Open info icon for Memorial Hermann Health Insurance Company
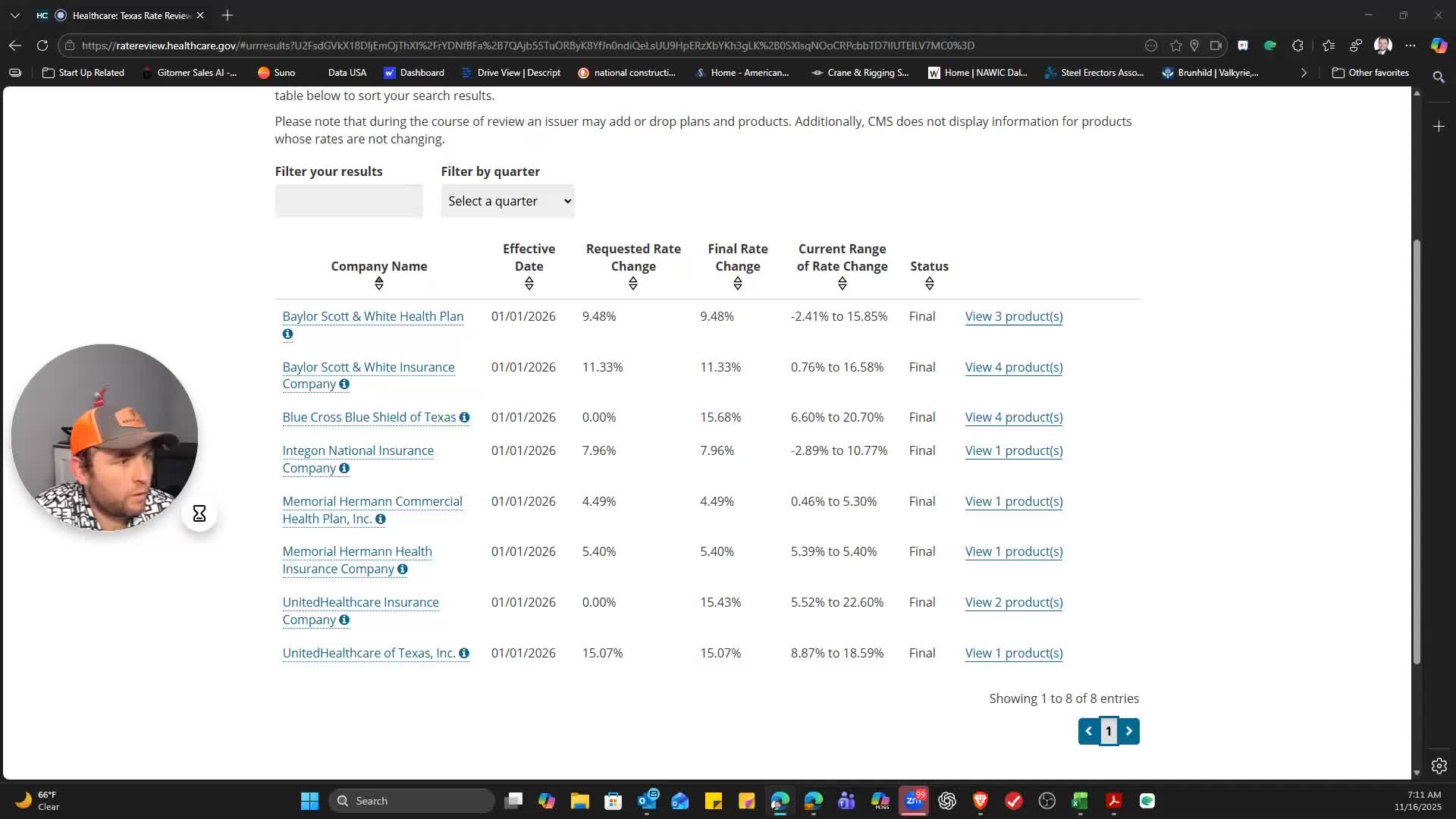 click(x=403, y=570)
